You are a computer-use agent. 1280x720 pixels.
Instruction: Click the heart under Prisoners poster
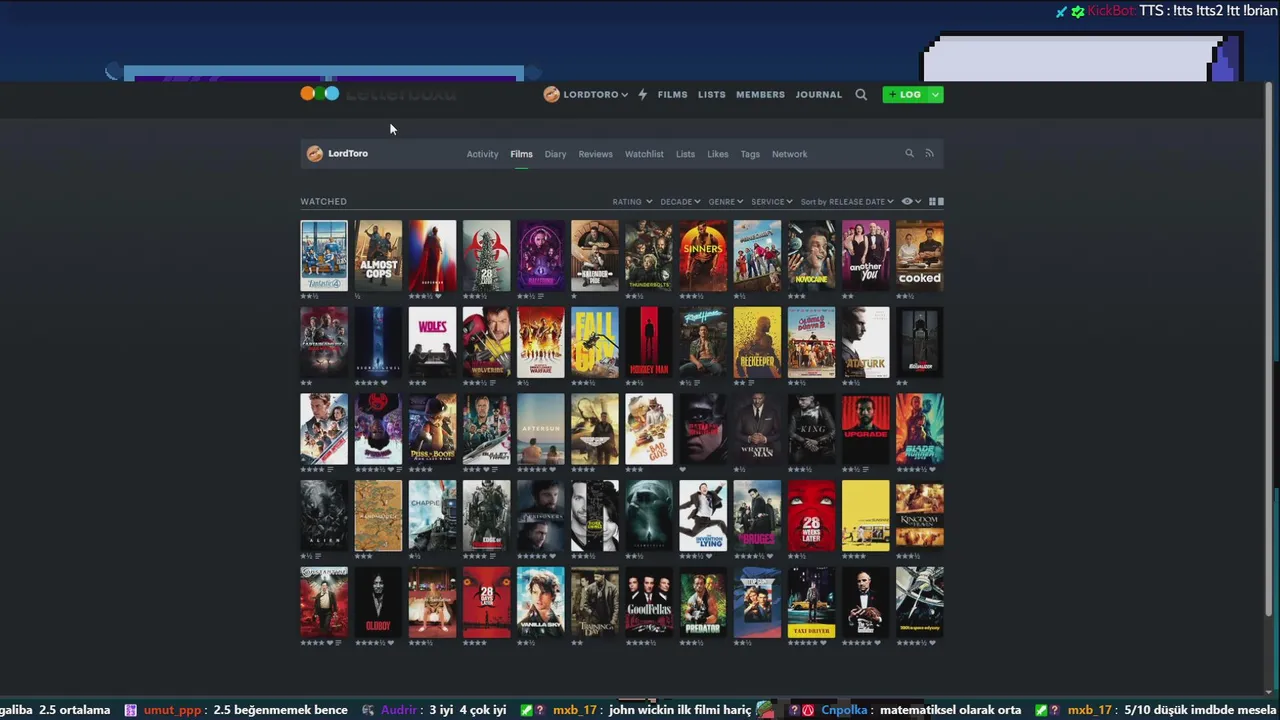(553, 556)
